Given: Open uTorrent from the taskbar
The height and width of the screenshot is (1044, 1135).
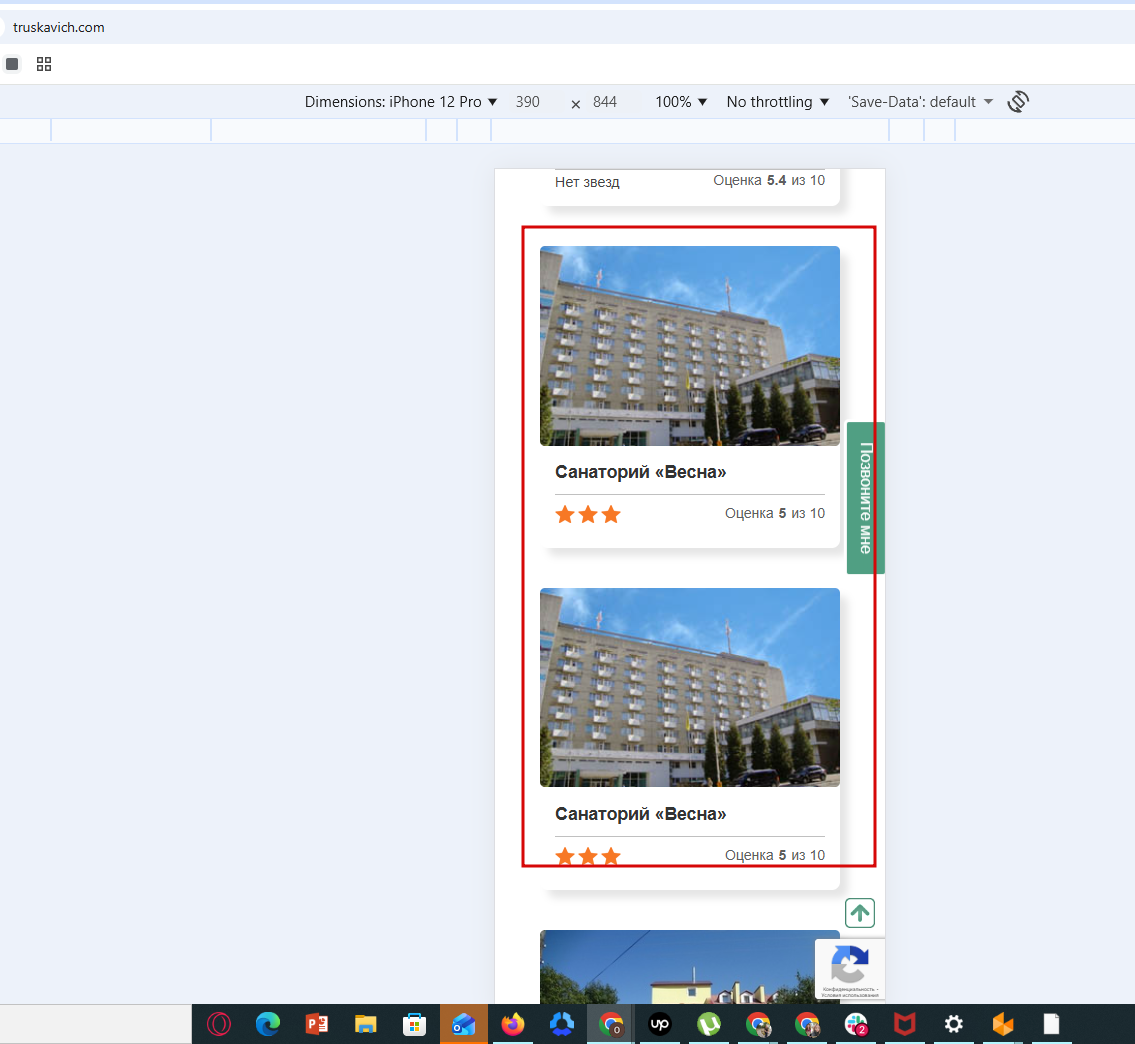Looking at the screenshot, I should 709,1024.
